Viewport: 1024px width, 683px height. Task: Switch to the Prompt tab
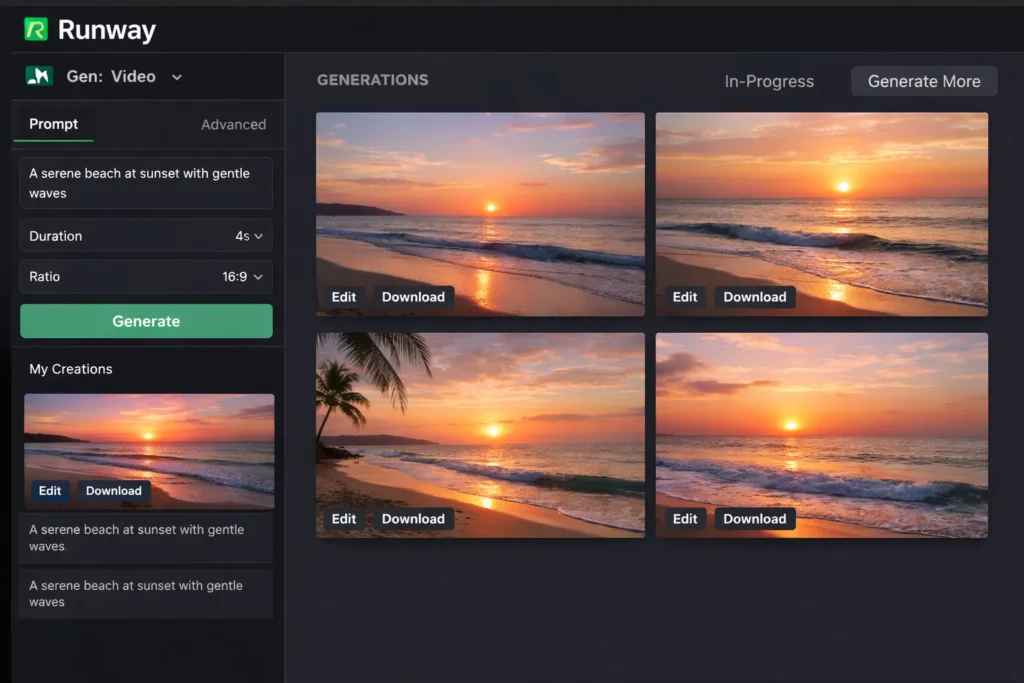pyautogui.click(x=53, y=124)
